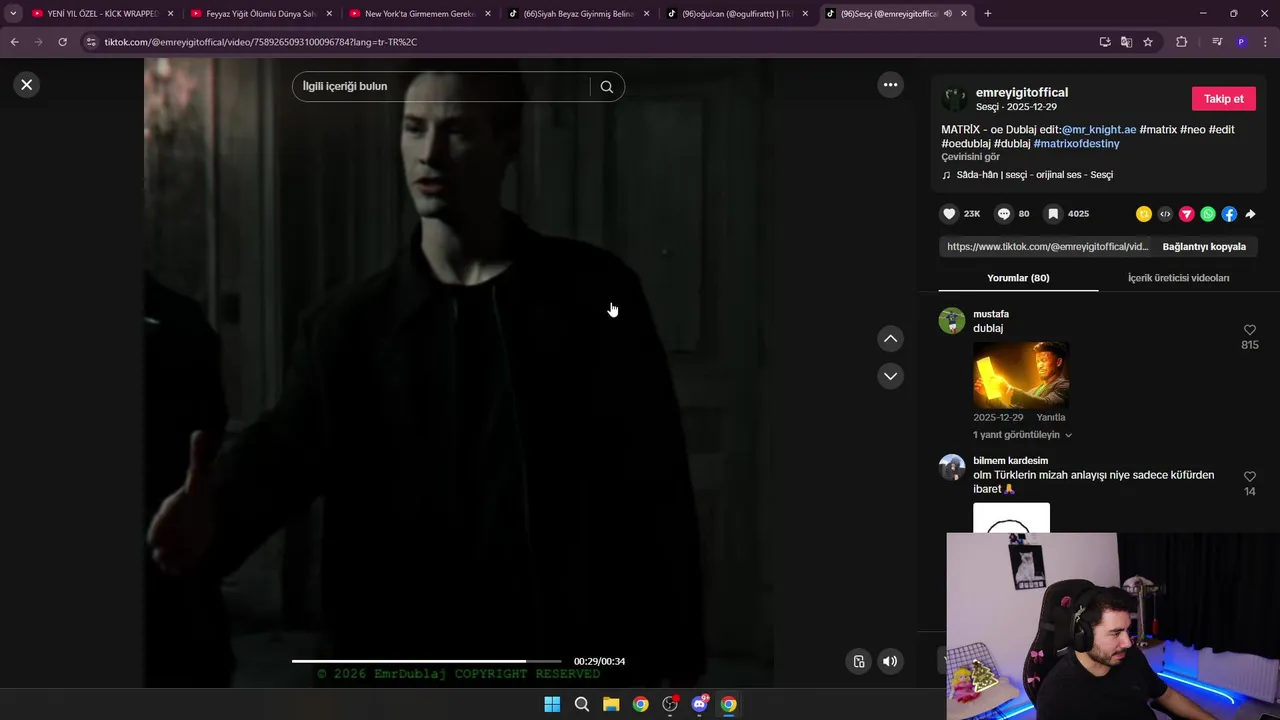Click the yellow repost icon
The height and width of the screenshot is (720, 1280).
[x=1144, y=214]
